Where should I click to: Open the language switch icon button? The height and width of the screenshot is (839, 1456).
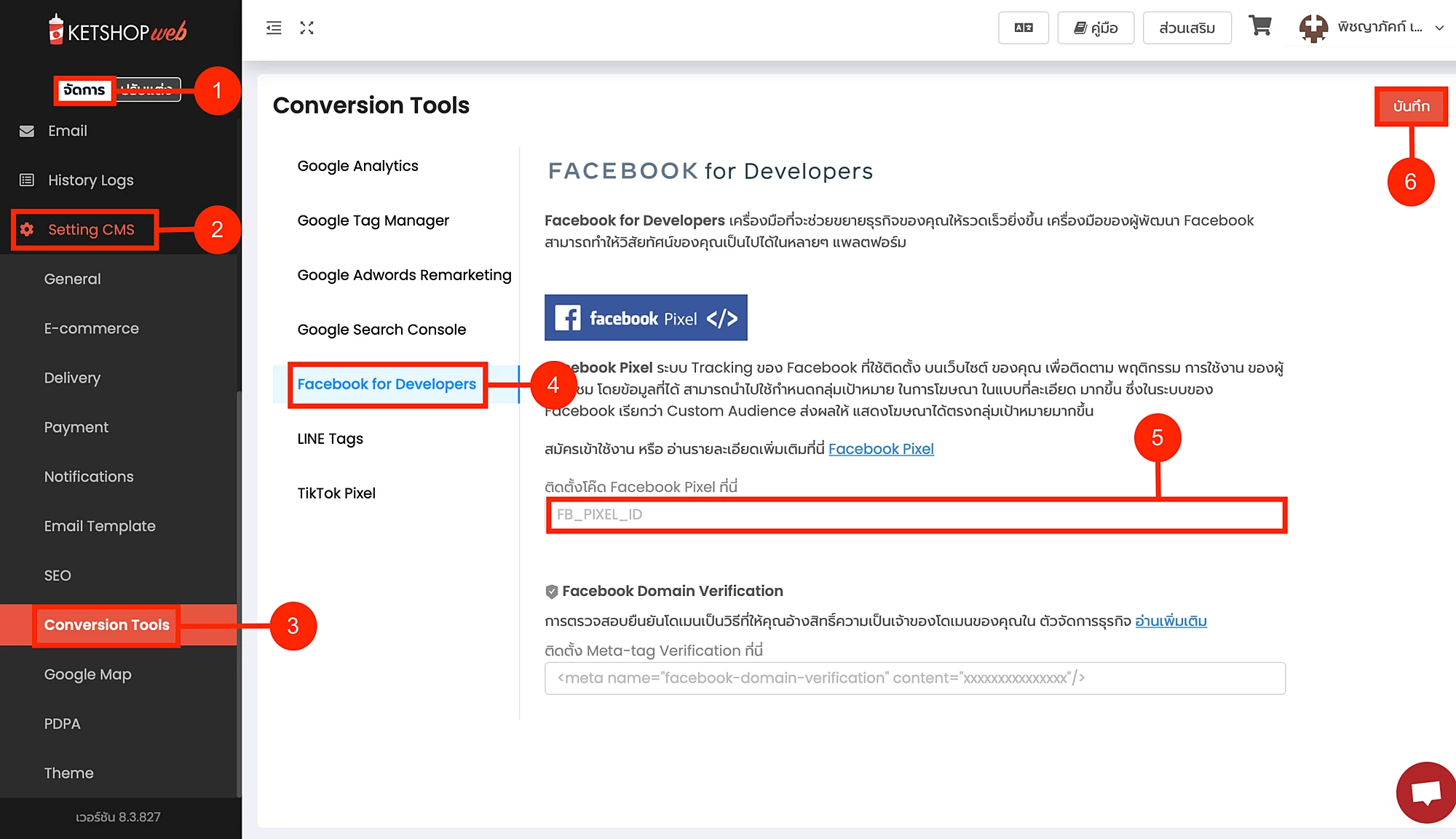pyautogui.click(x=1024, y=28)
